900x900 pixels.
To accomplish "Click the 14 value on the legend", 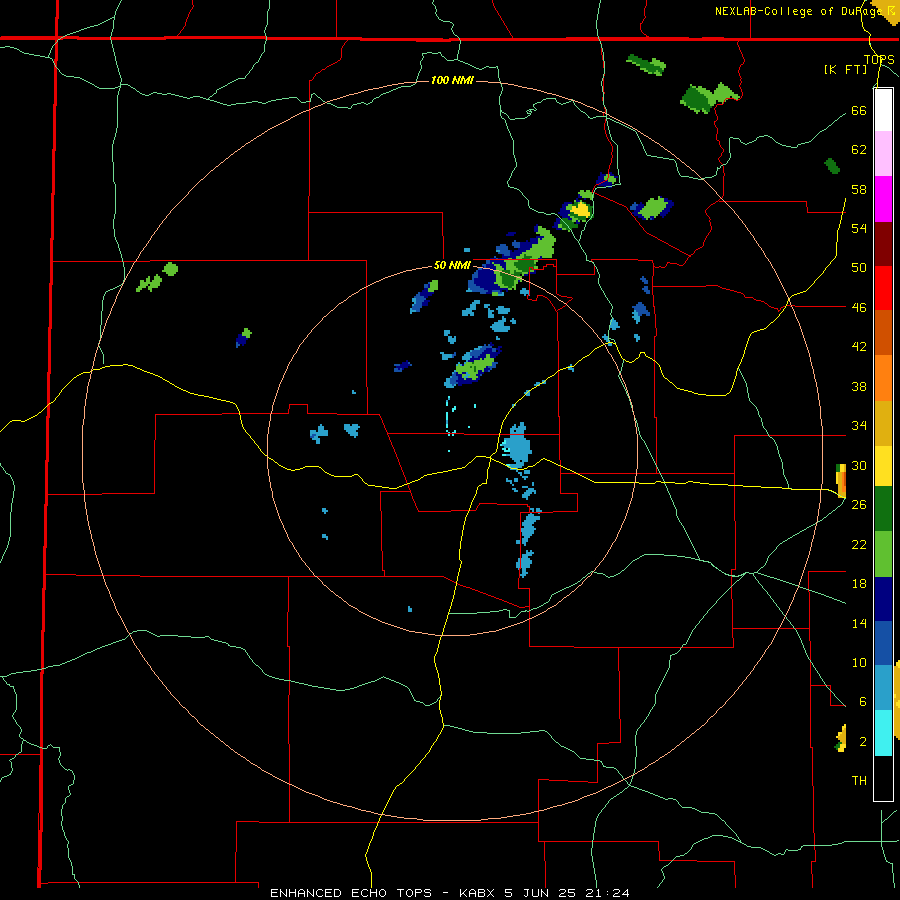I will click(x=859, y=623).
